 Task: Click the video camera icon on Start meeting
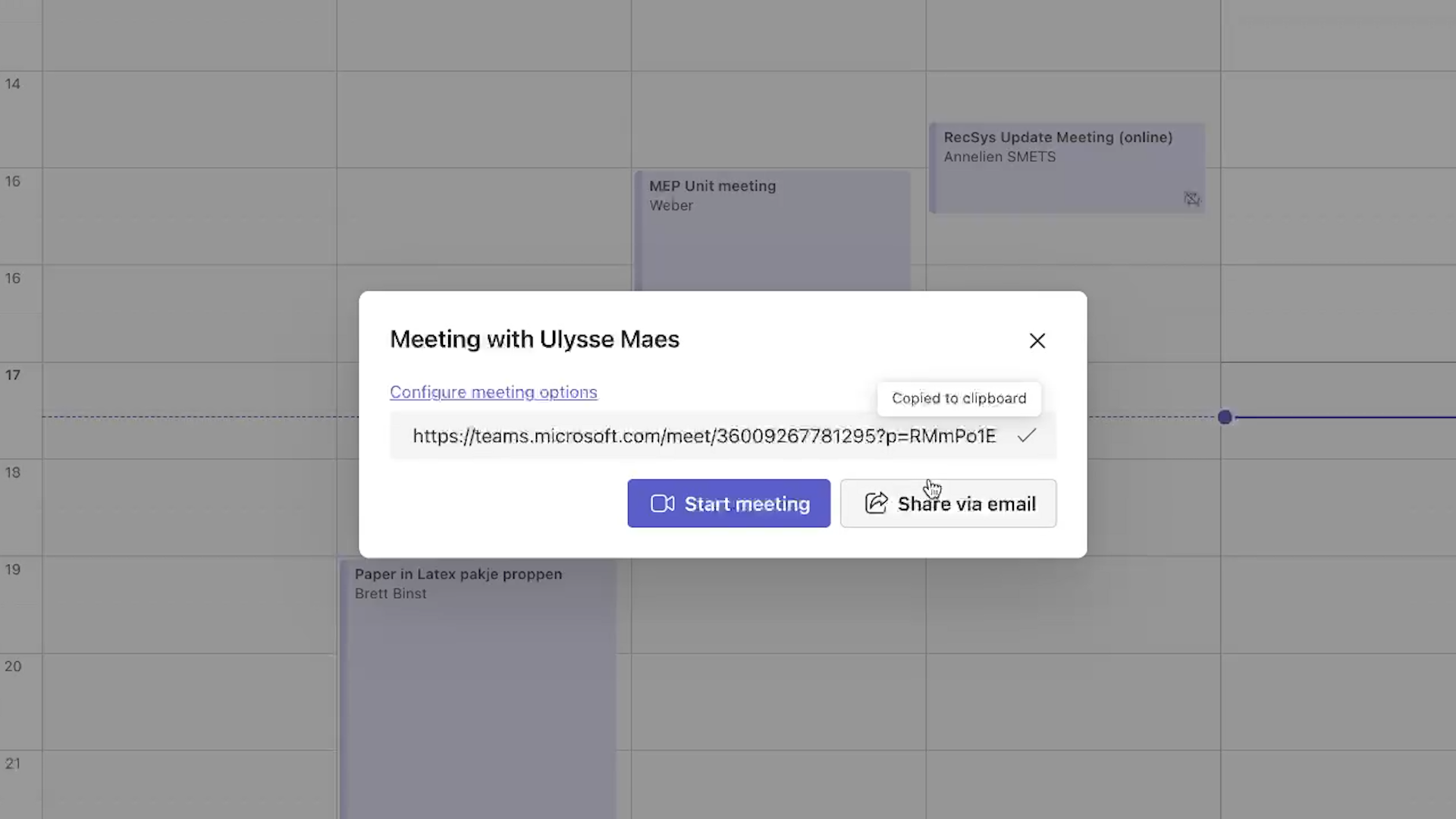(662, 504)
